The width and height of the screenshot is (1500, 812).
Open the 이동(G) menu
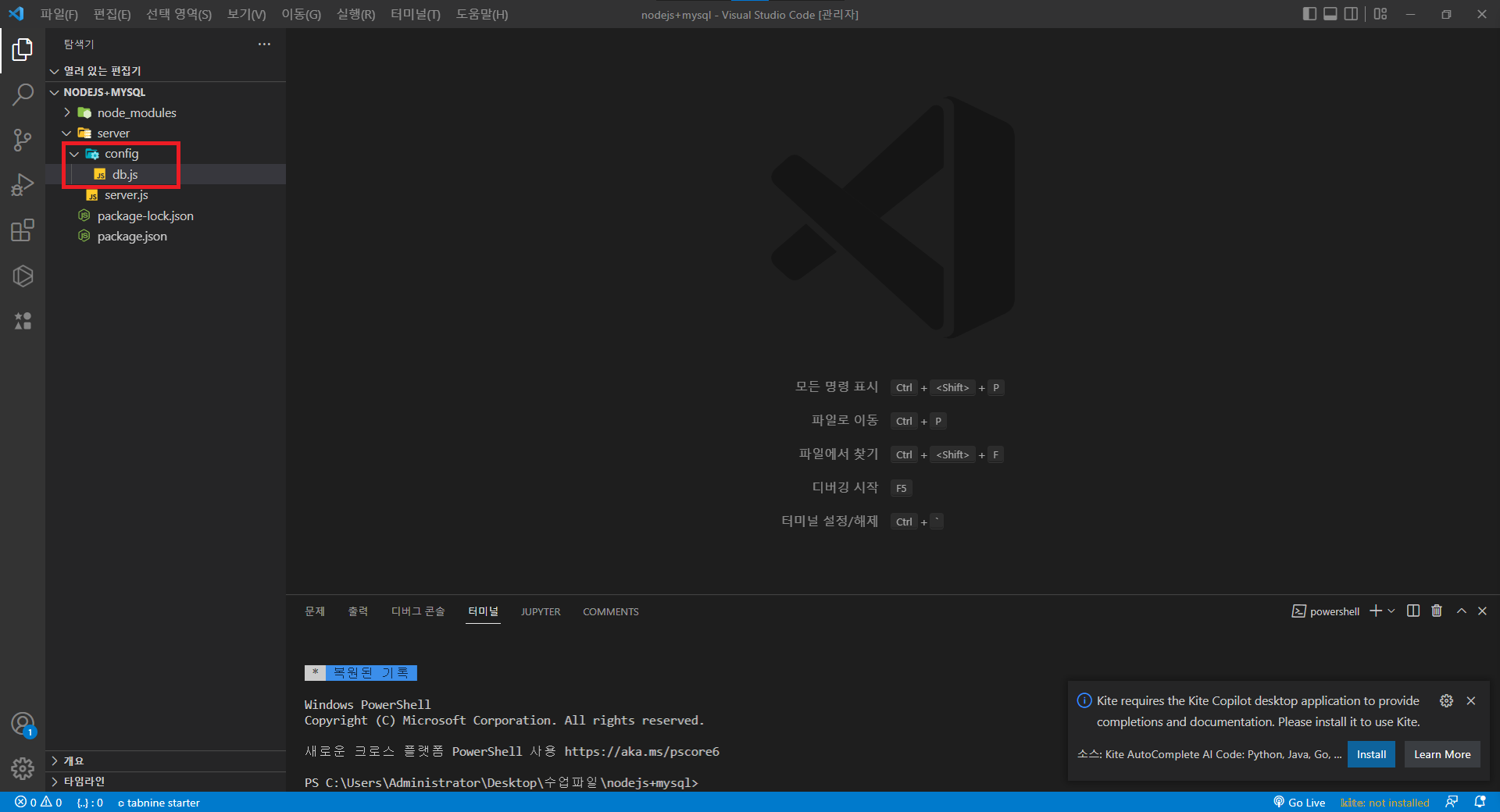301,14
